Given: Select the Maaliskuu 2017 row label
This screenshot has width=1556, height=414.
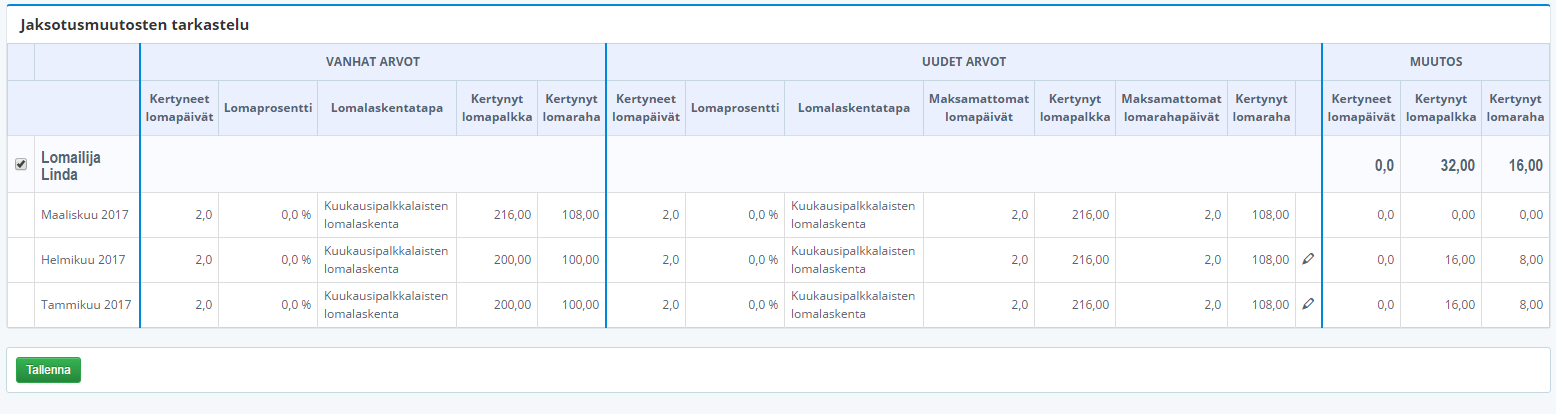Looking at the screenshot, I should tap(85, 215).
